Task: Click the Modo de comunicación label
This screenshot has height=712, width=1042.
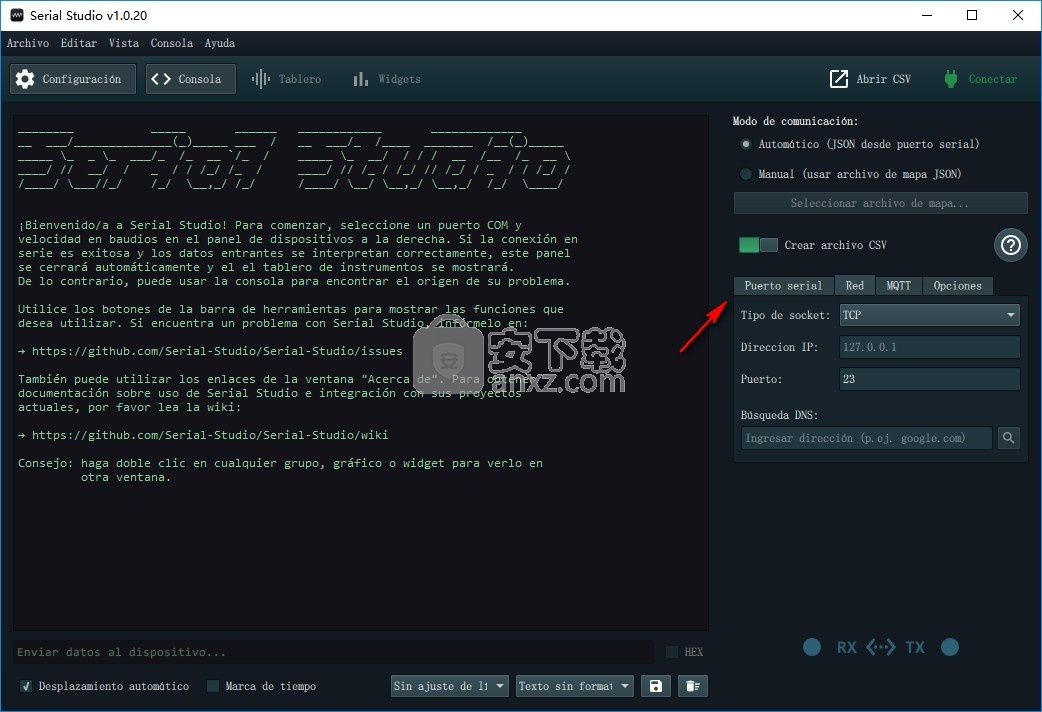Action: coord(795,121)
